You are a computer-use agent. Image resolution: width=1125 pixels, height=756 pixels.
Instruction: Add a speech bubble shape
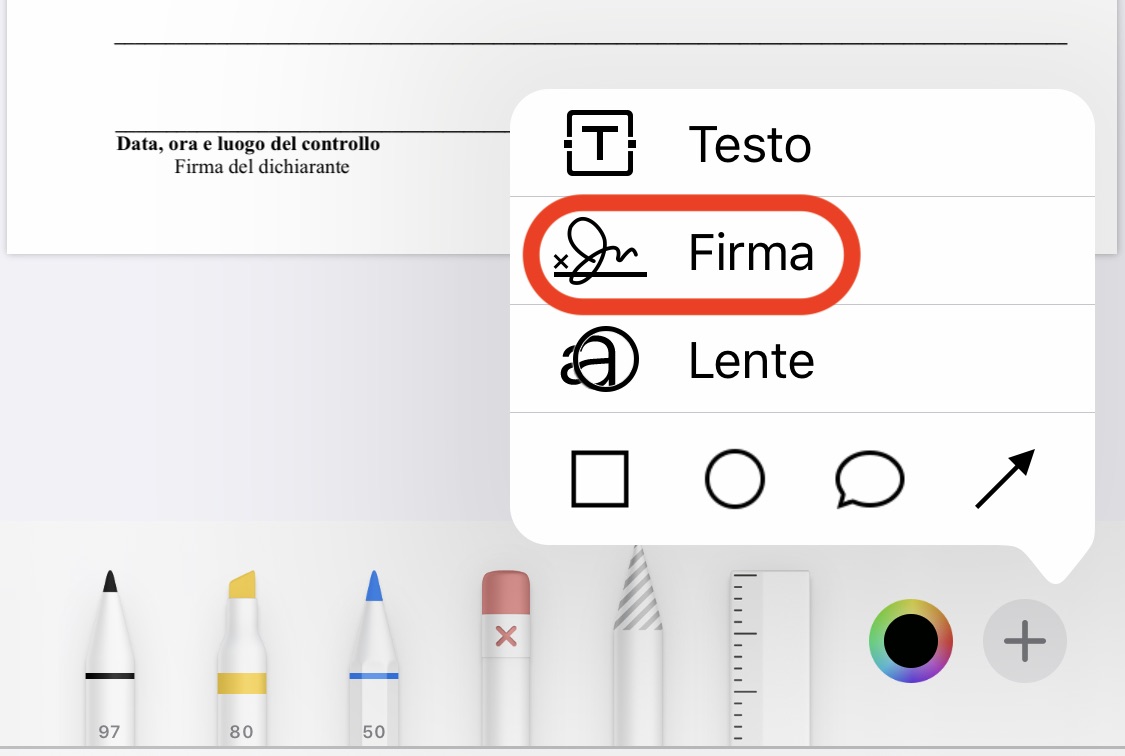coord(869,480)
